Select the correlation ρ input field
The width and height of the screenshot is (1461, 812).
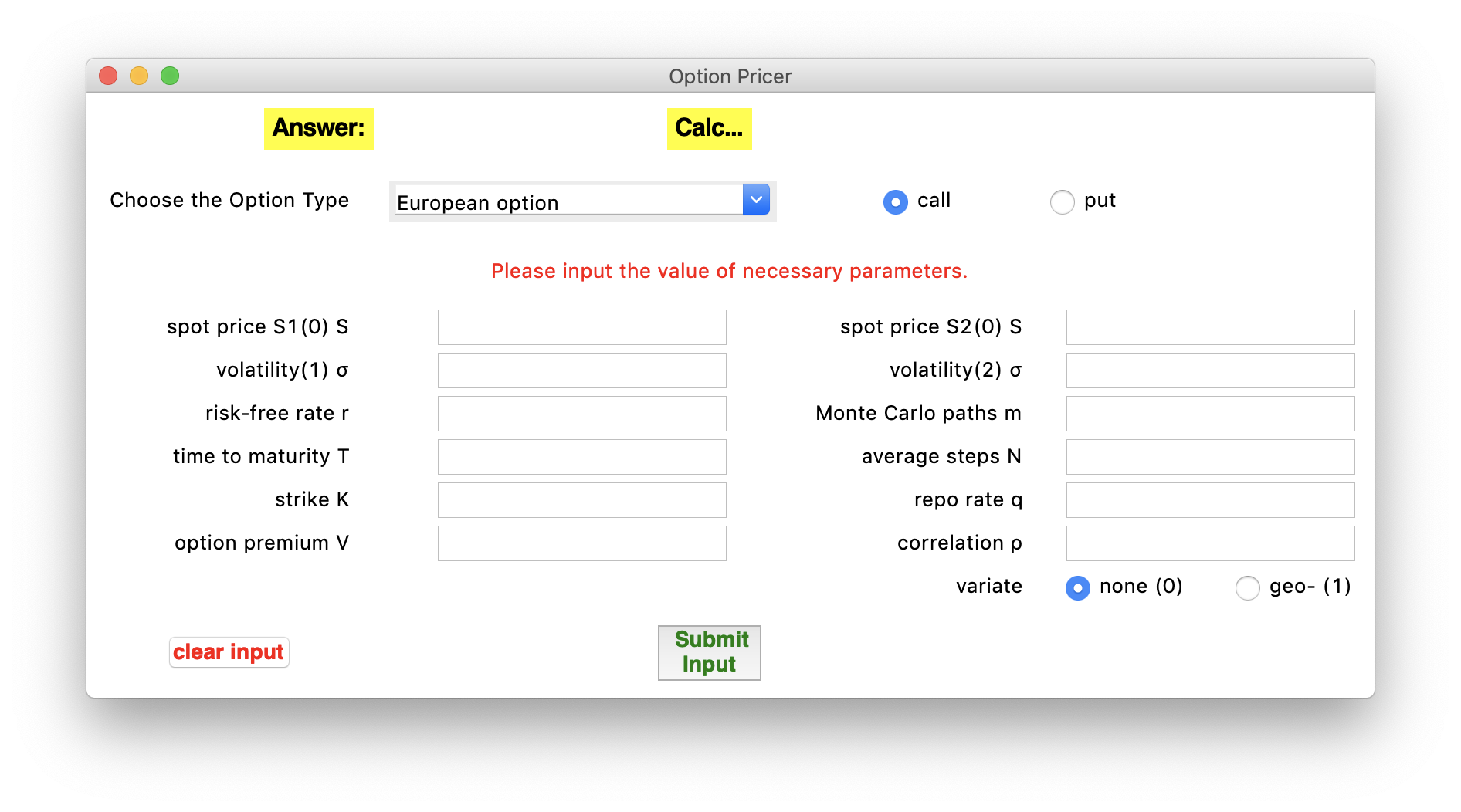click(x=1210, y=543)
